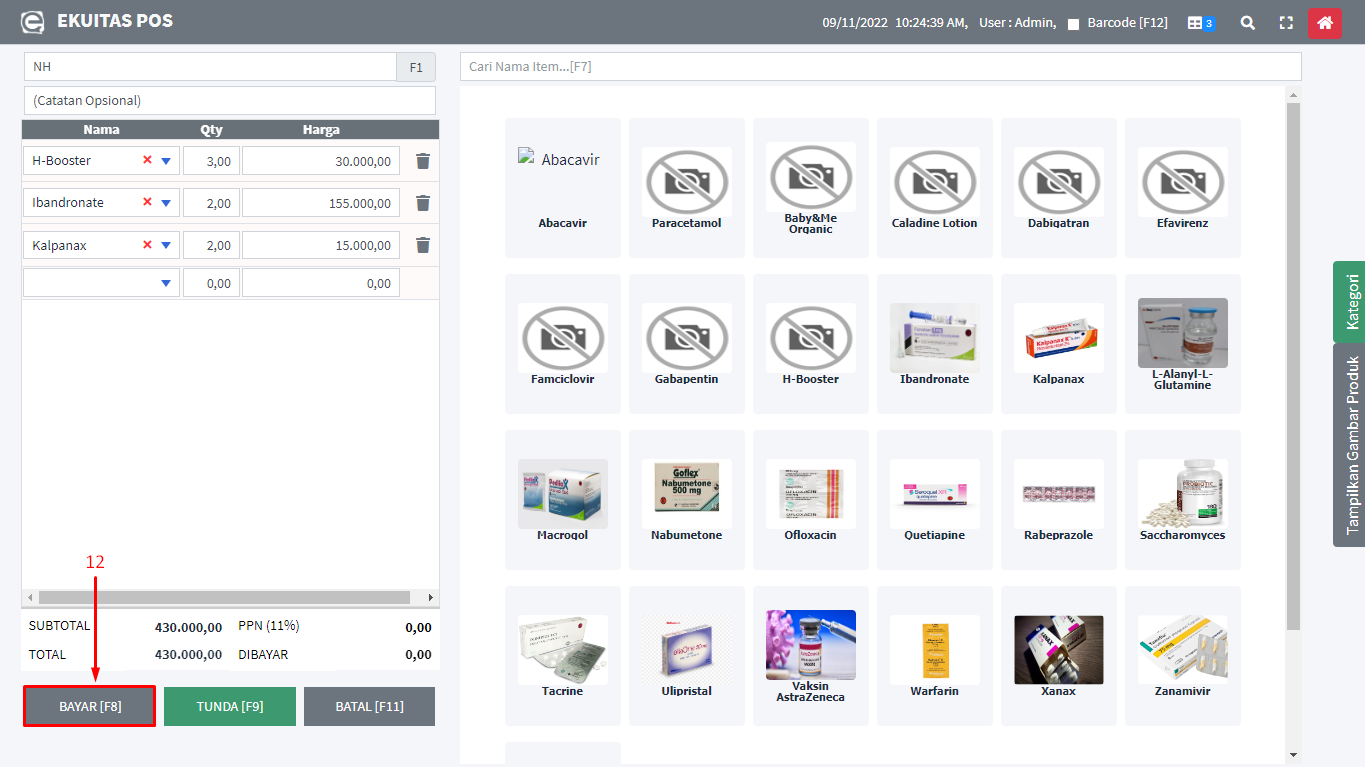Click the horizontal scrollbar under item list
Image resolution: width=1365 pixels, height=767 pixels.
click(230, 597)
